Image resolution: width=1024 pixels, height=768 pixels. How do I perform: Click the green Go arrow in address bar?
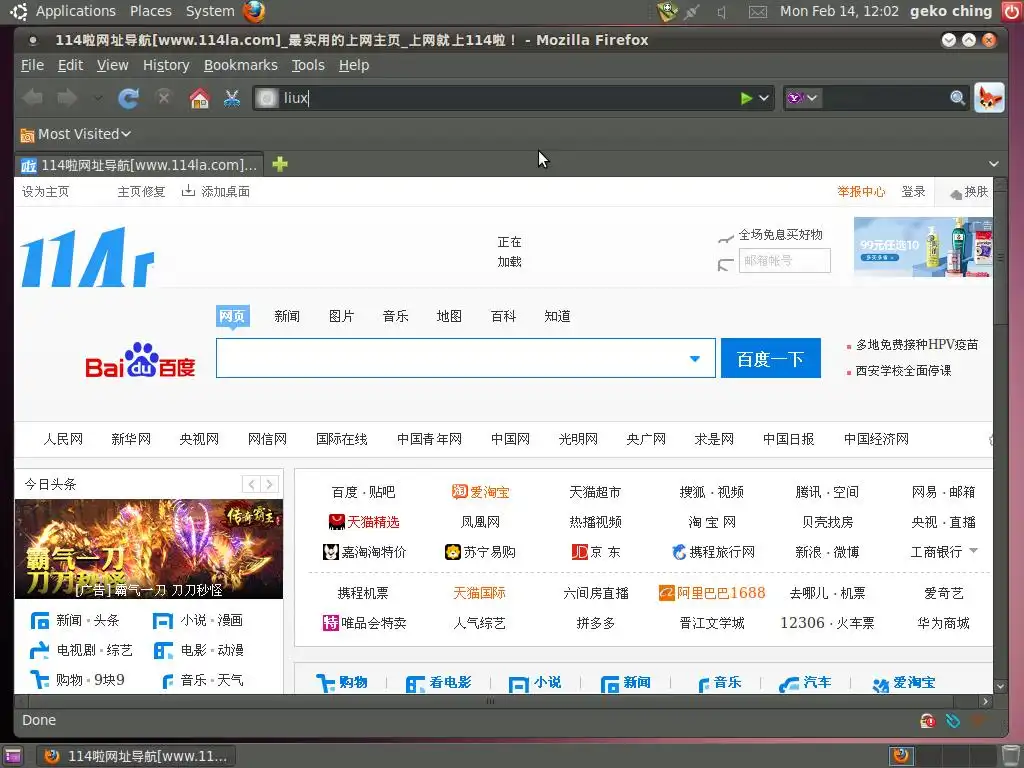[x=746, y=98]
